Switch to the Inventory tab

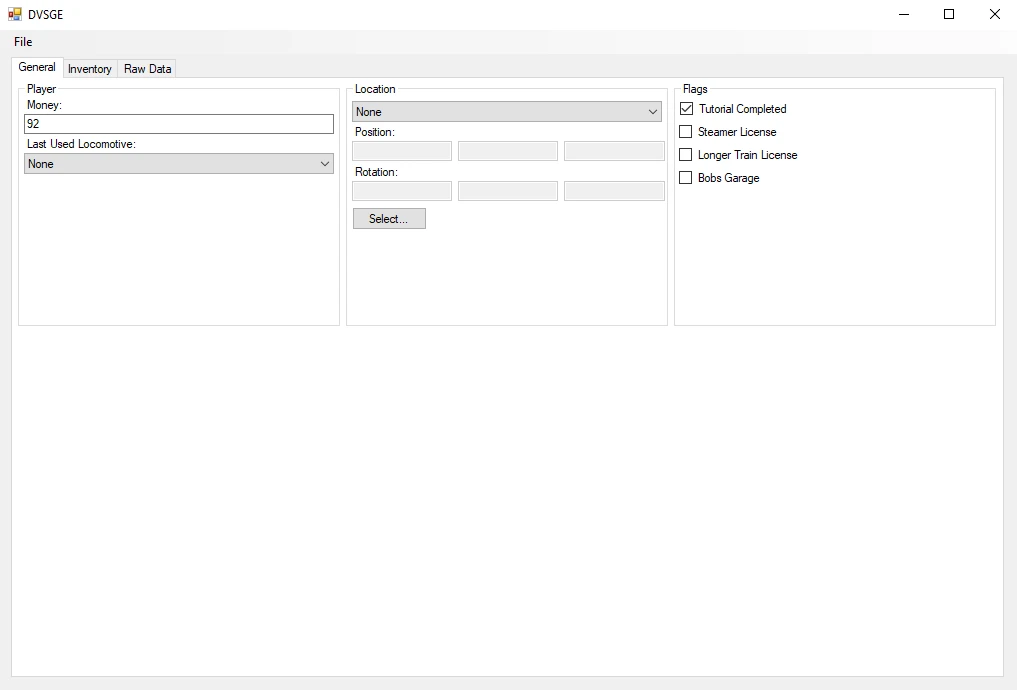(90, 69)
